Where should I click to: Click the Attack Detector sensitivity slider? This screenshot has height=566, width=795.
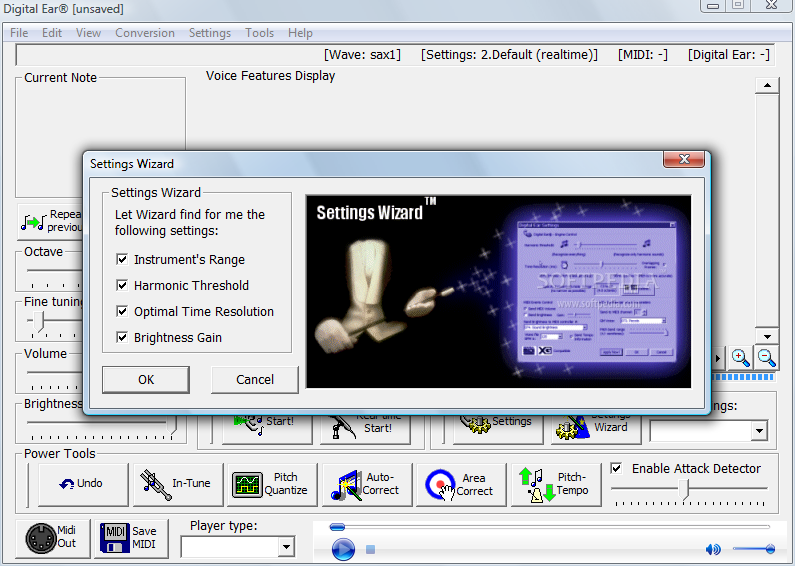point(685,489)
